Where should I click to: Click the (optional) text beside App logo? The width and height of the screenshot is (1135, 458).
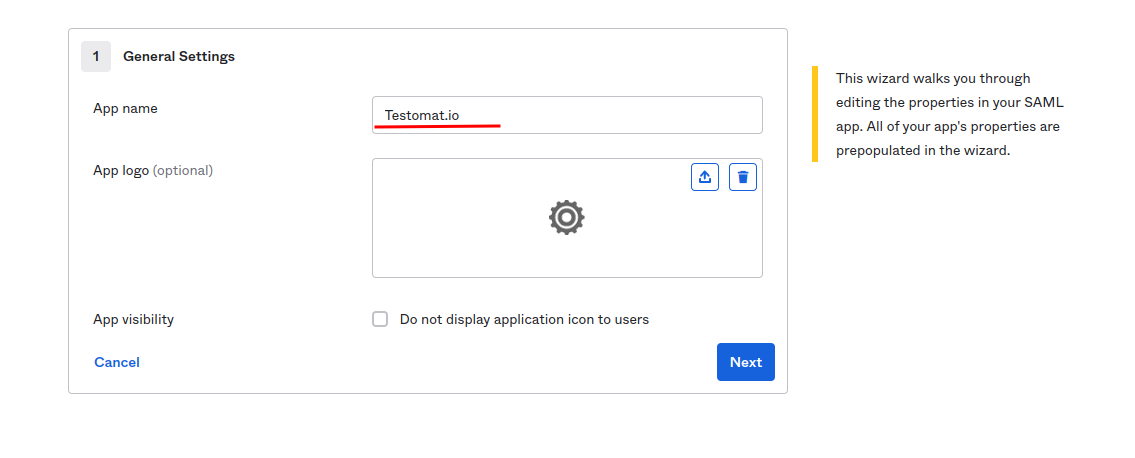(x=183, y=170)
